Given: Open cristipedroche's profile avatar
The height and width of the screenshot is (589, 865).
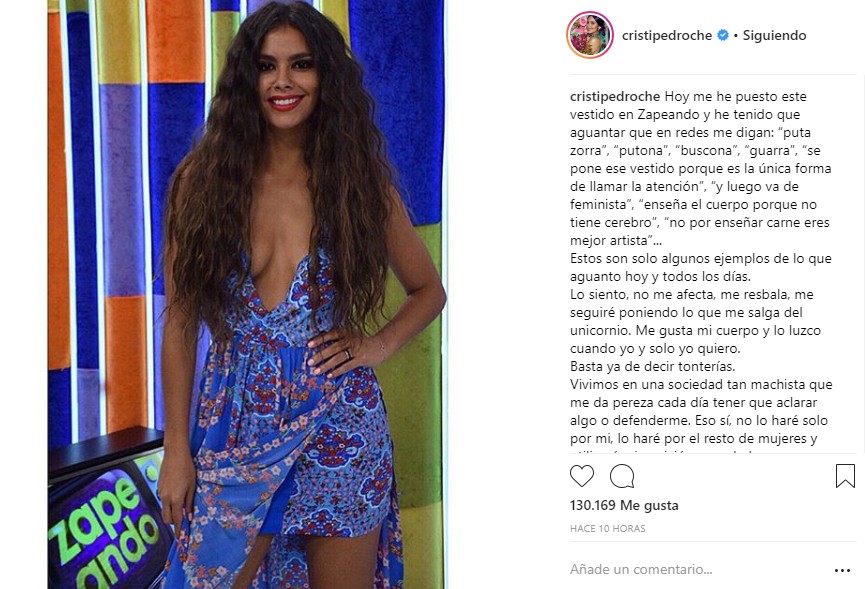Looking at the screenshot, I should coord(590,35).
